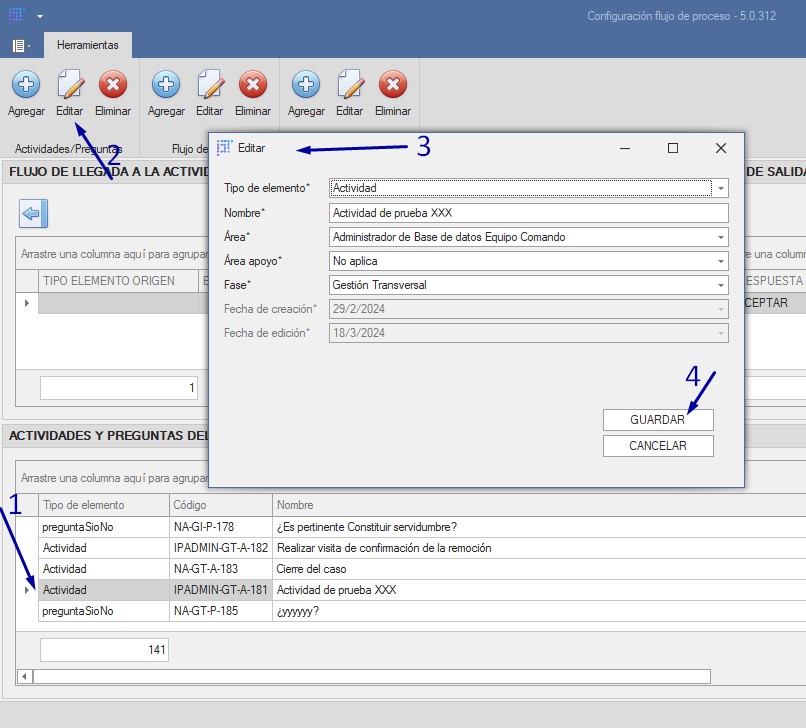Open the application menu button beside Herramientas
This screenshot has height=728, width=806.
point(20,46)
